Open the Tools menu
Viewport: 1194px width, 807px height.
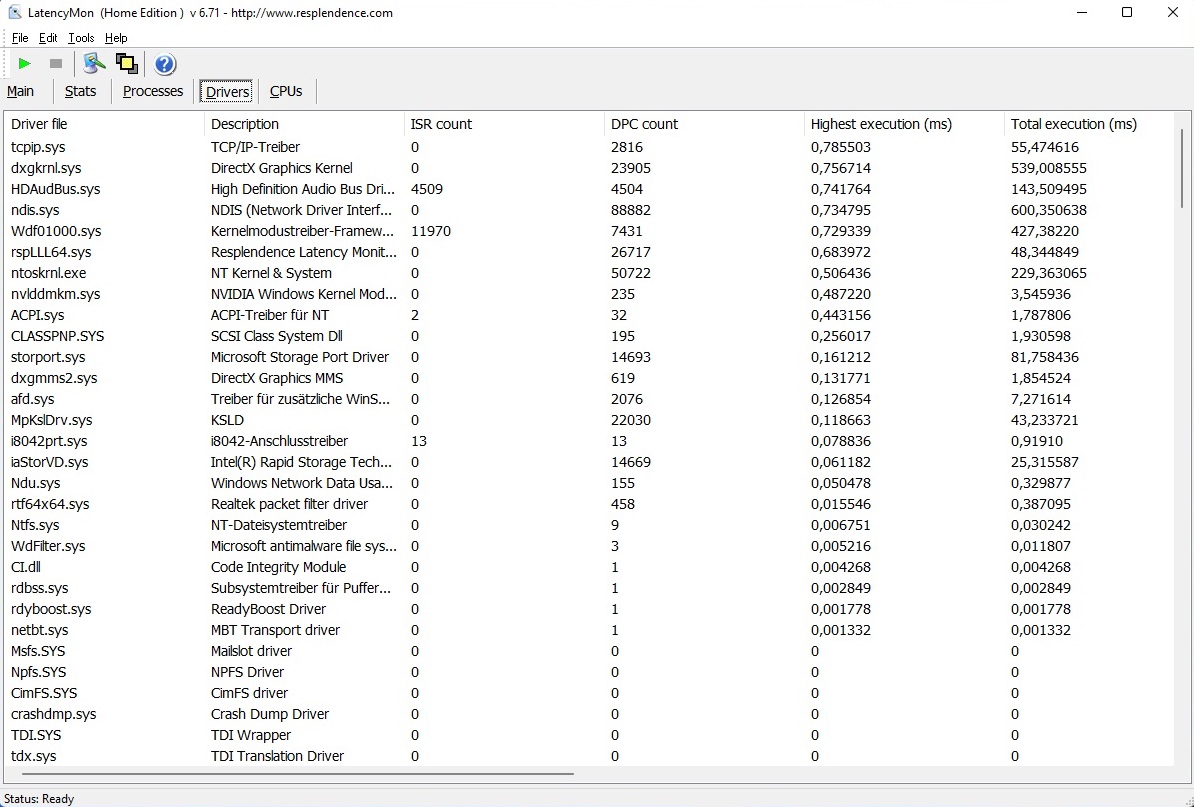(81, 38)
